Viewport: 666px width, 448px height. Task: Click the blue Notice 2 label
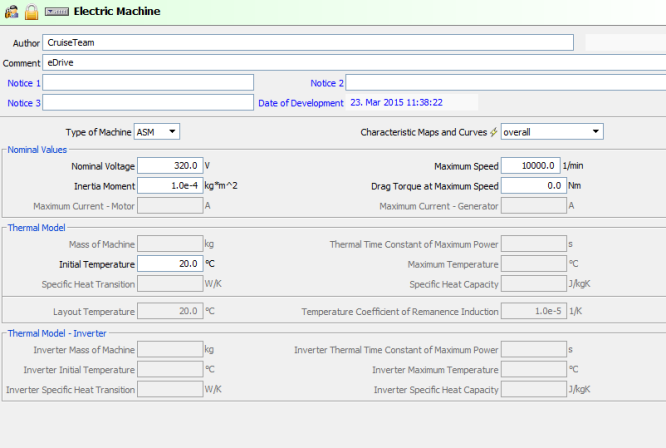(x=327, y=83)
